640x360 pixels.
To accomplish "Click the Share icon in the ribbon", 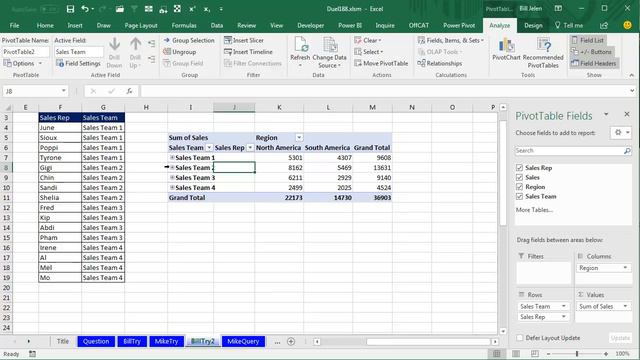I will [x=604, y=25].
